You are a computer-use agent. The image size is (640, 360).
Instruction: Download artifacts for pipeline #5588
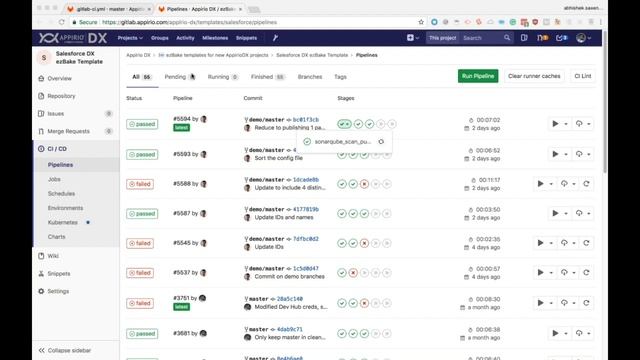point(564,184)
